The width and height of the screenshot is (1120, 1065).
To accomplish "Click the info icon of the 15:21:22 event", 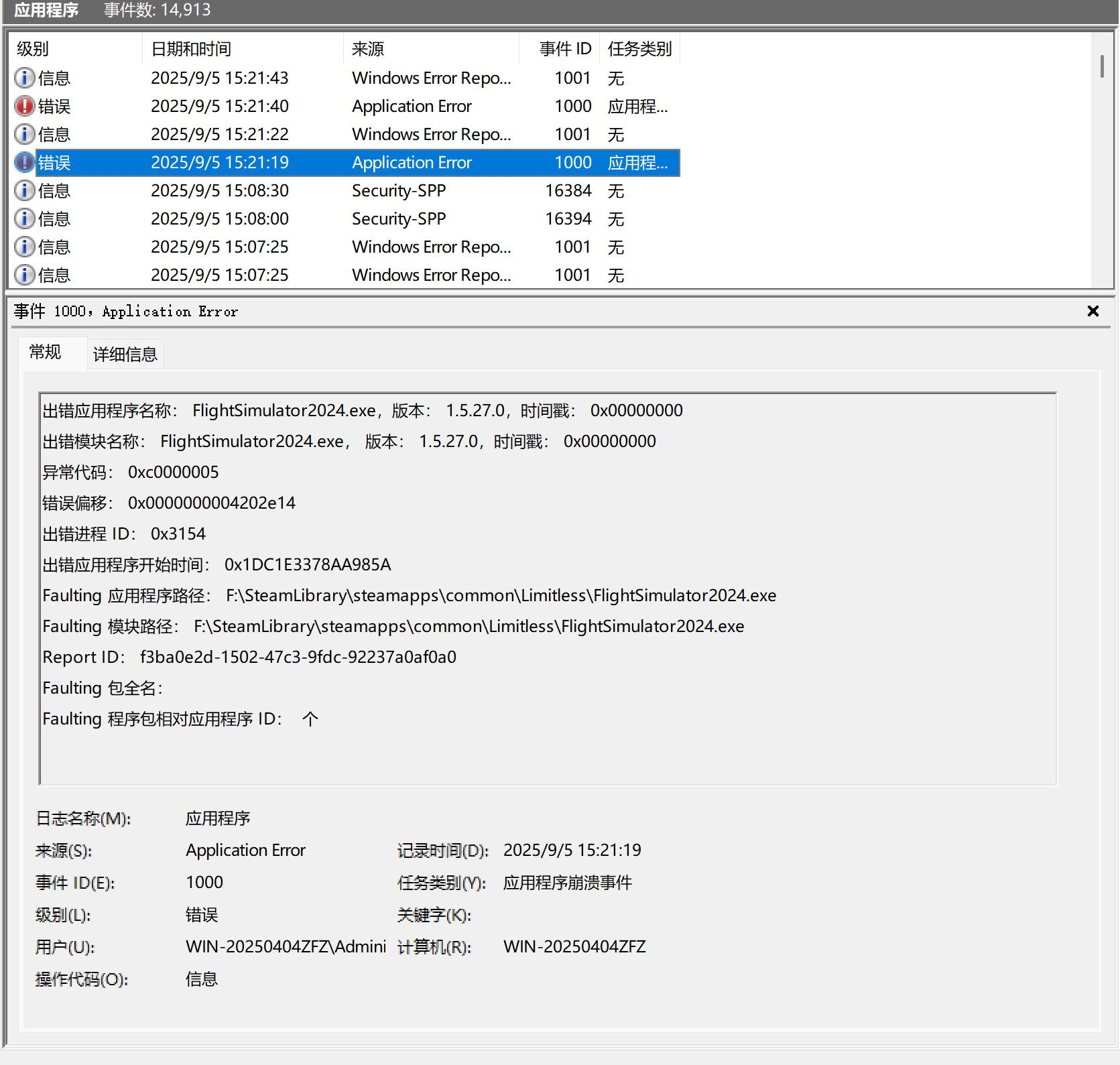I will pyautogui.click(x=25, y=135).
